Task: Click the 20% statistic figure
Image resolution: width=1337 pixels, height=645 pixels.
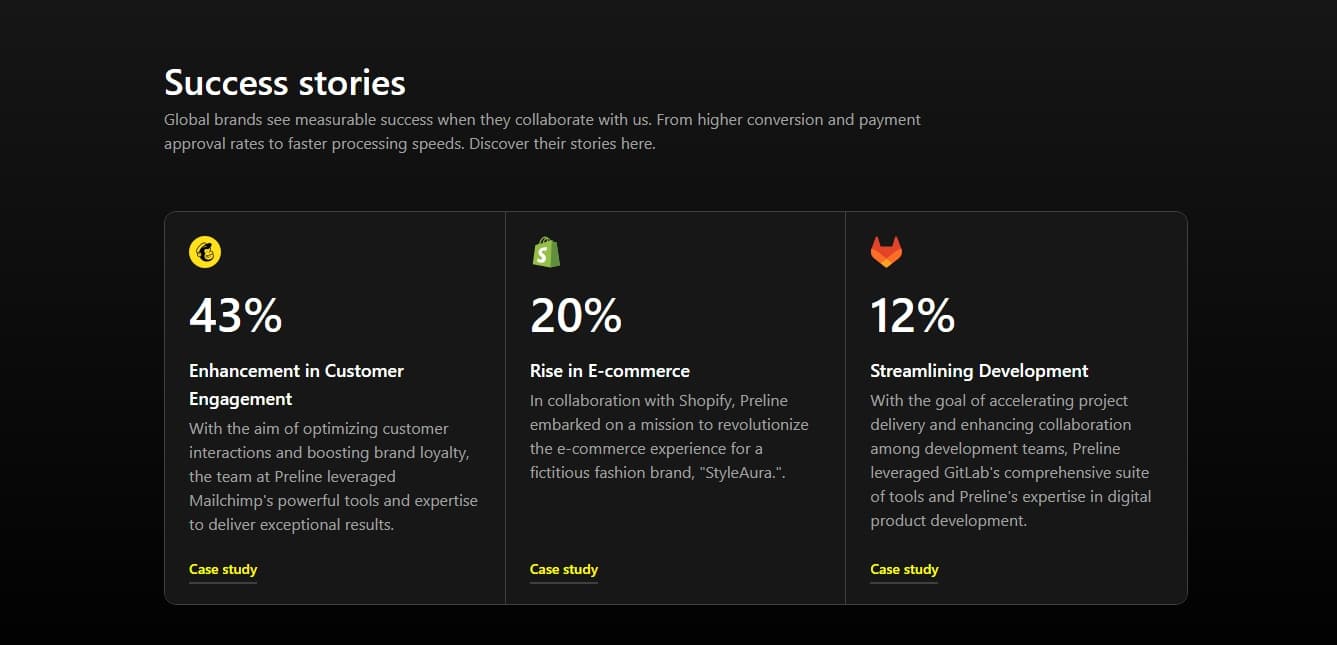Action: click(x=576, y=316)
